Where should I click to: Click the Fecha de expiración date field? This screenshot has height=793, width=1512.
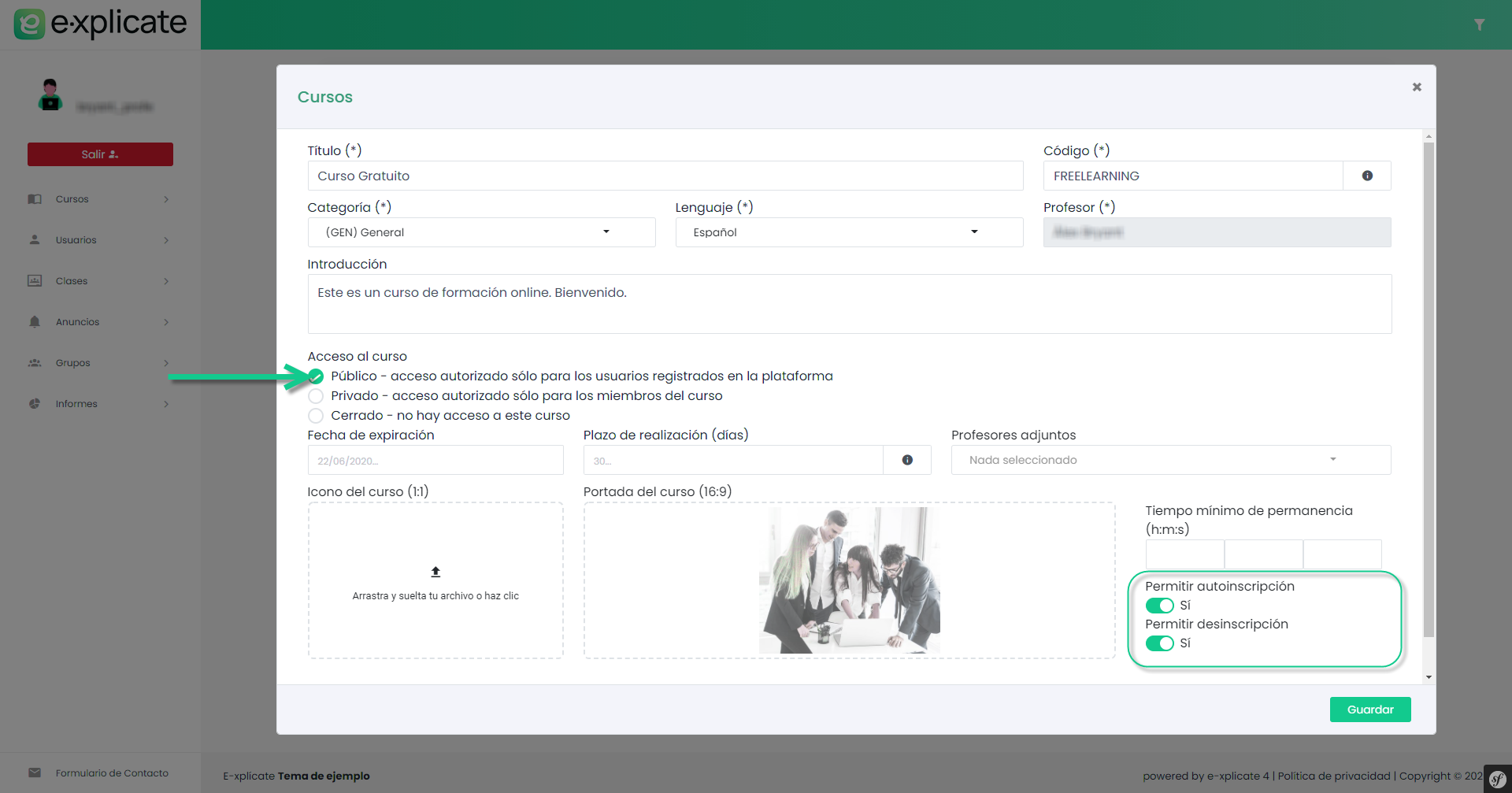[435, 461]
